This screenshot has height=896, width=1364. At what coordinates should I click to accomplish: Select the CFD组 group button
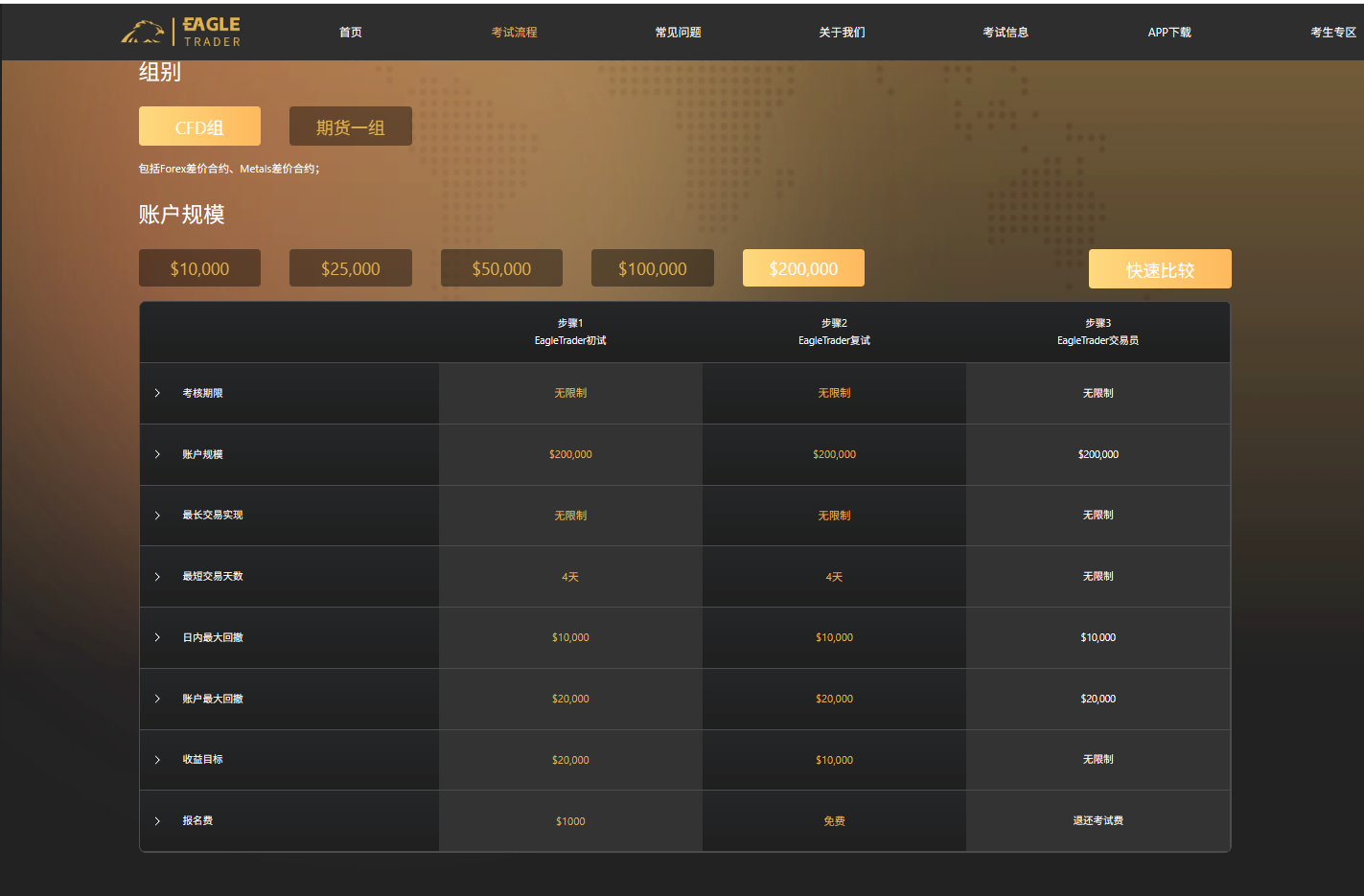pos(199,126)
